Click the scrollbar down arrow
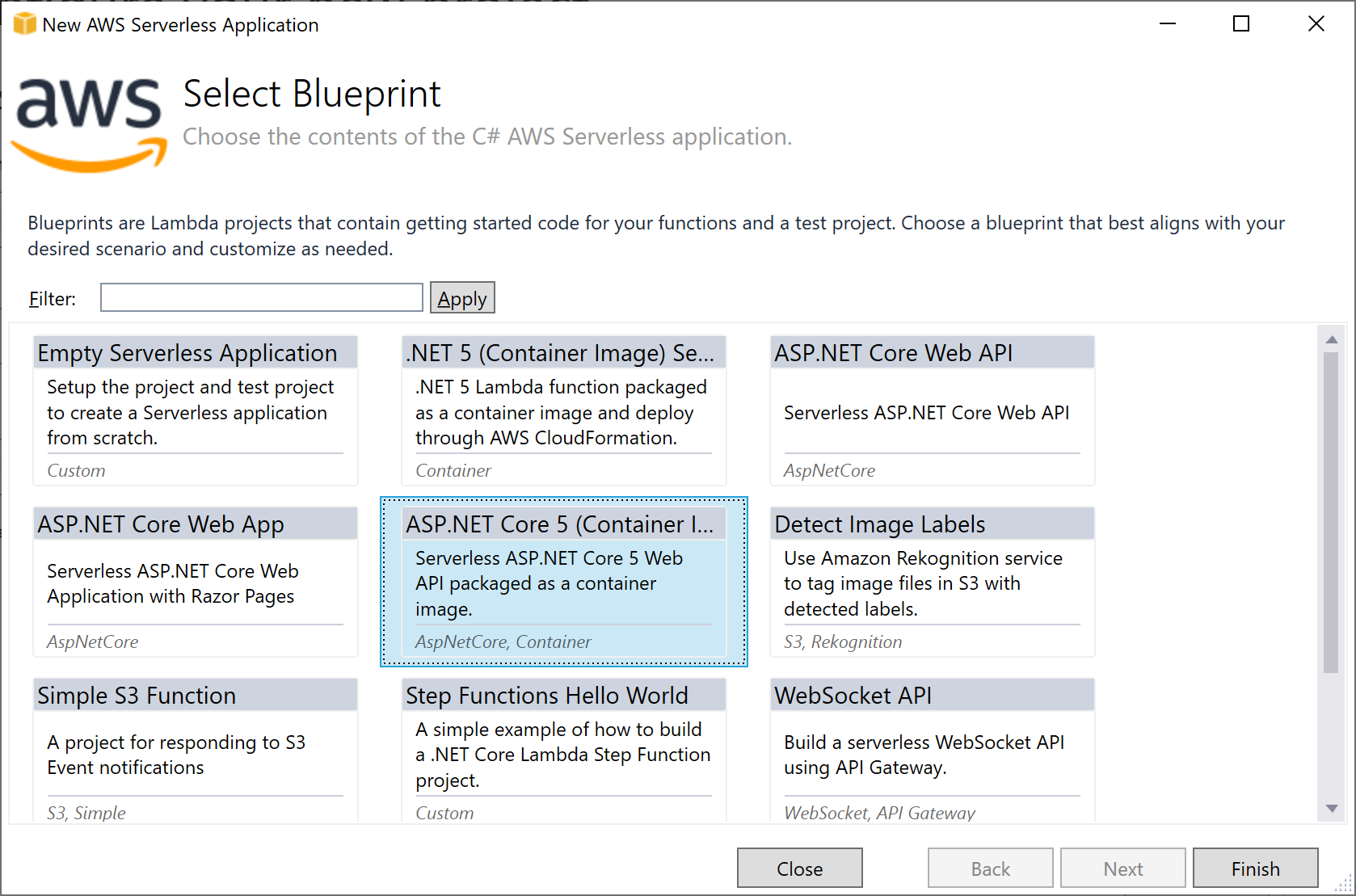This screenshot has width=1356, height=896. (x=1332, y=808)
